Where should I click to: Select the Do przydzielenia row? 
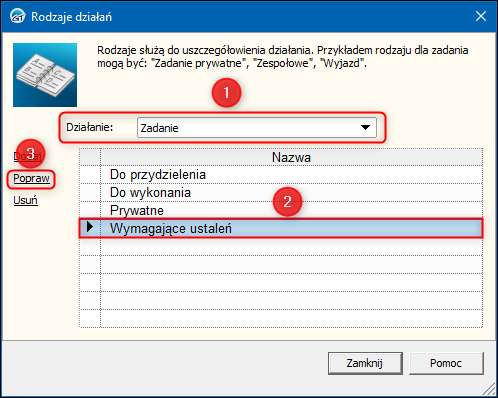281,175
